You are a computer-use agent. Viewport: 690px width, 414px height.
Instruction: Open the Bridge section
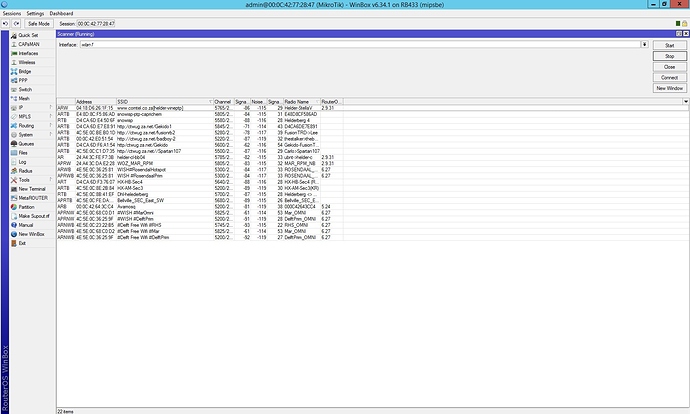(x=25, y=72)
